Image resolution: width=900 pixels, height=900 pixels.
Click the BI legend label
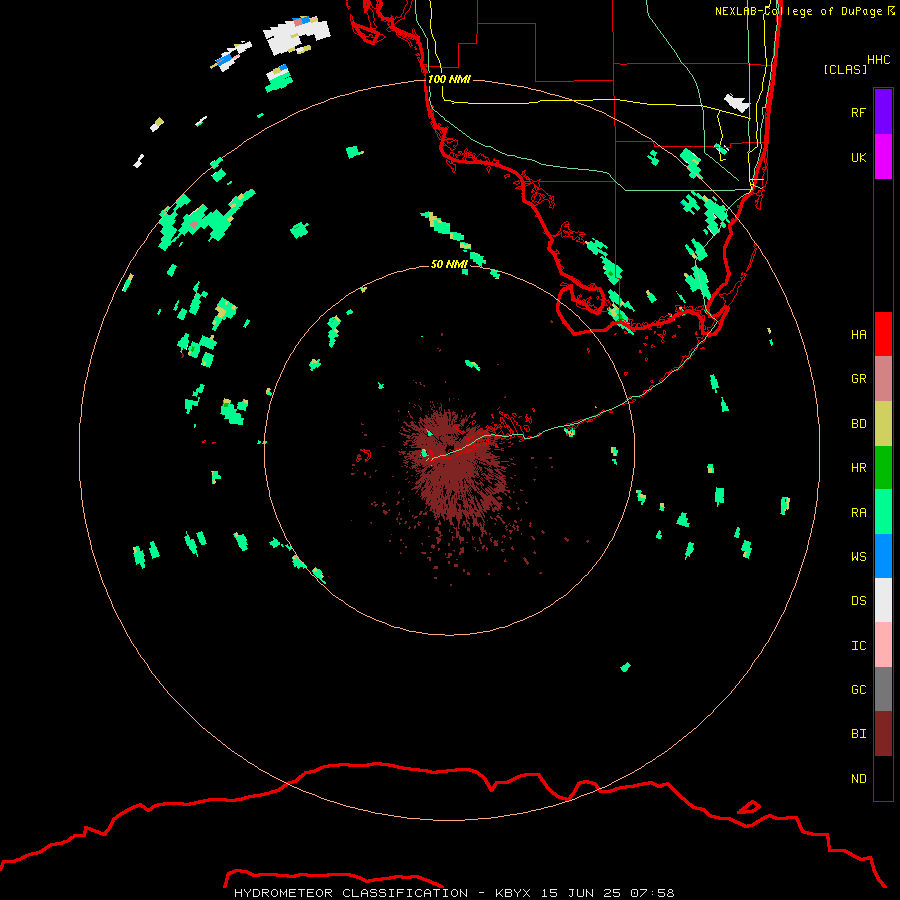coord(858,734)
